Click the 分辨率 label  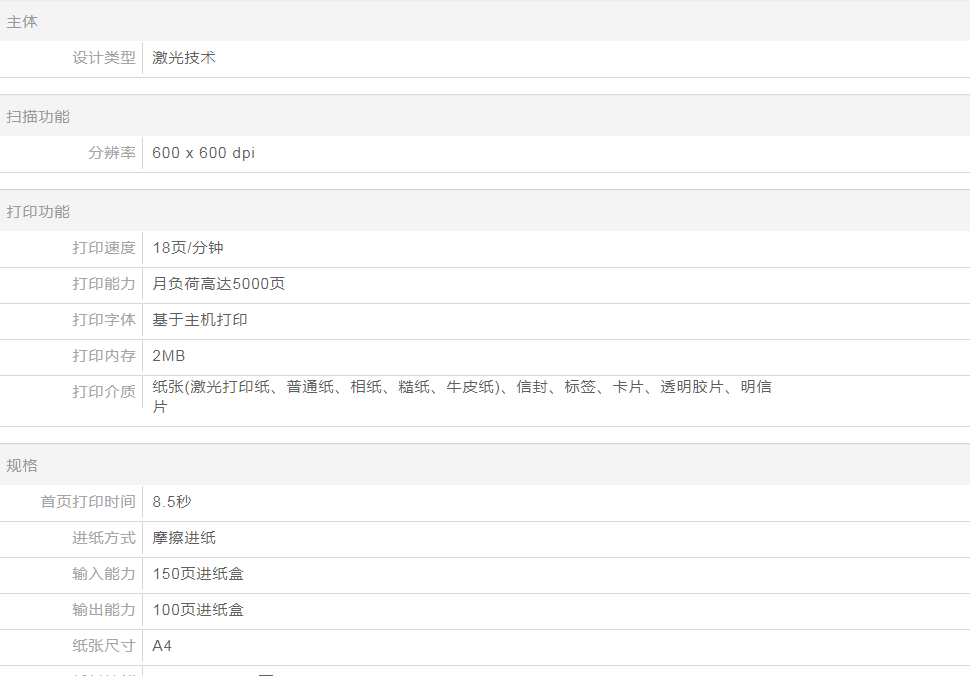tap(112, 153)
